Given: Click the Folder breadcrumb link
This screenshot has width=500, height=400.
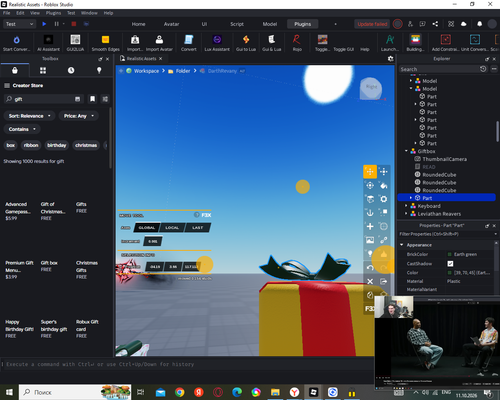Looking at the screenshot, I should [x=183, y=71].
